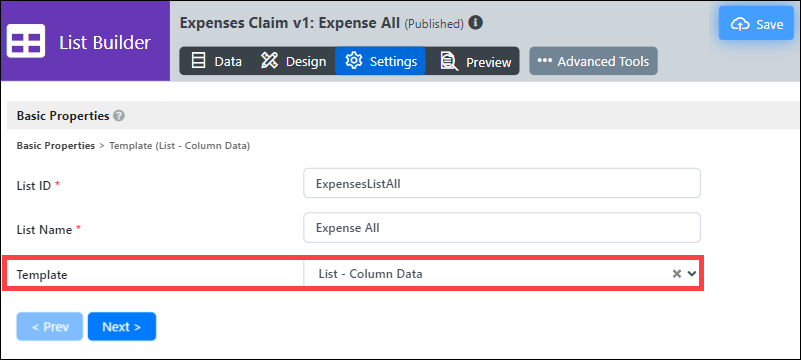Click the Design tab's pencil ruler icon
The image size is (801, 360).
coord(269,61)
